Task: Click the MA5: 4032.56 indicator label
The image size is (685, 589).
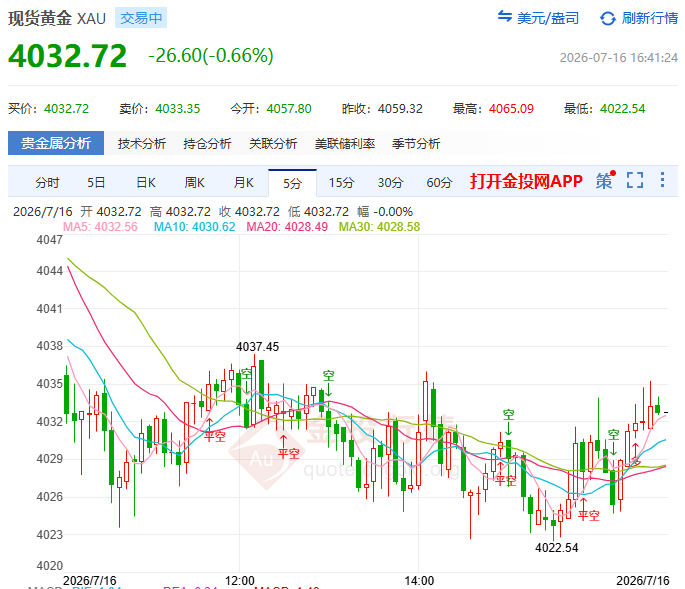Action: [x=100, y=226]
